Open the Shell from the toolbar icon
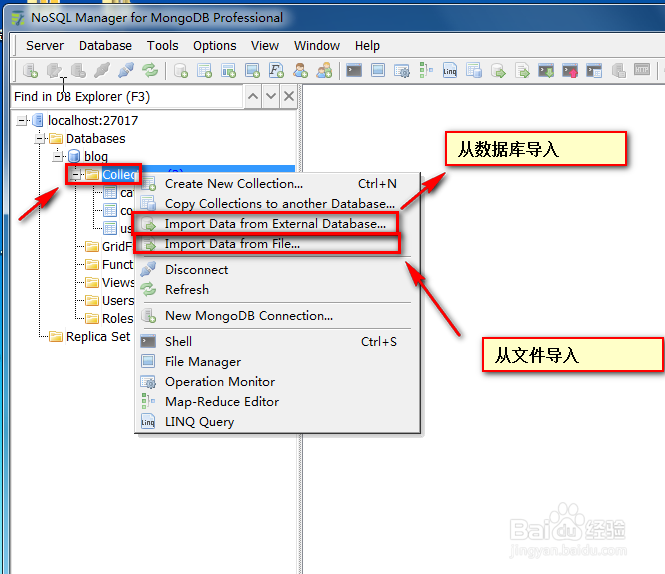Viewport: 665px width, 574px height. pos(354,70)
